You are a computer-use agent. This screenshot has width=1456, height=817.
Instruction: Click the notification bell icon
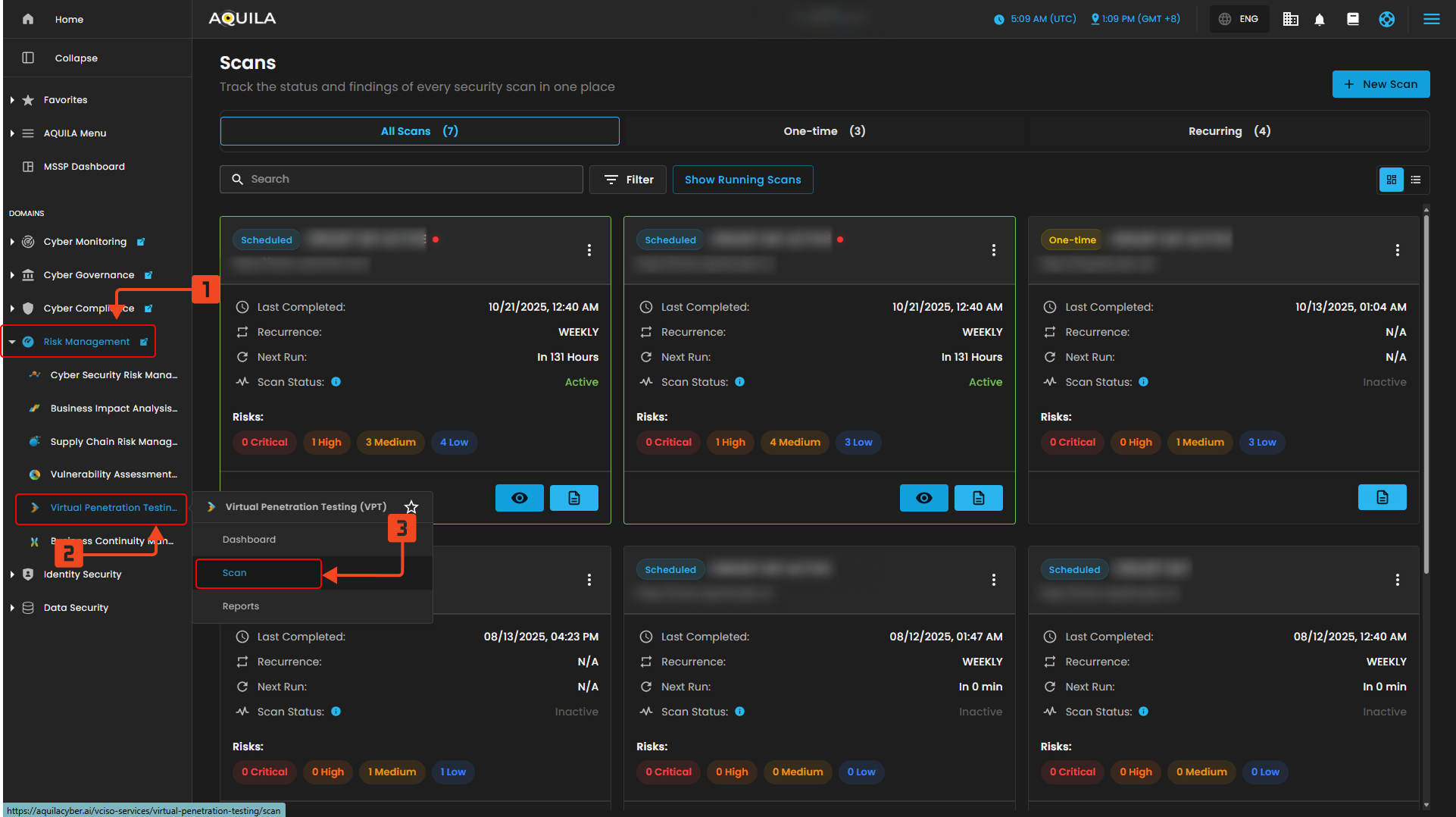point(1320,20)
